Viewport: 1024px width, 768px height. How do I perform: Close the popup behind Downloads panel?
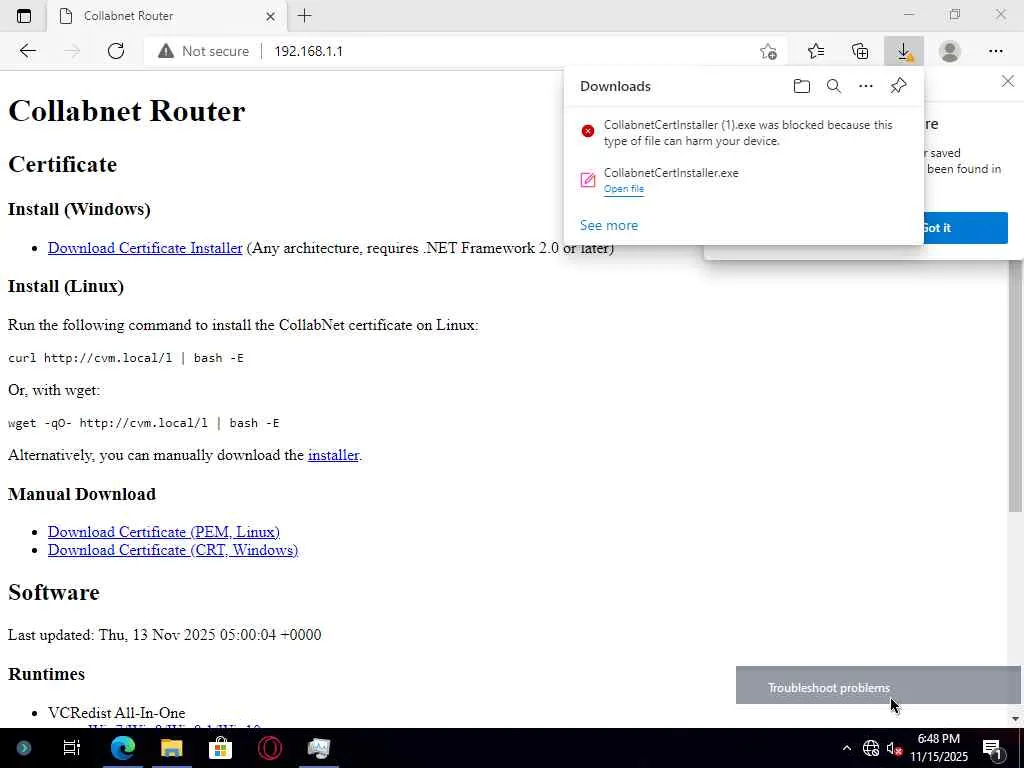pos(1008,81)
